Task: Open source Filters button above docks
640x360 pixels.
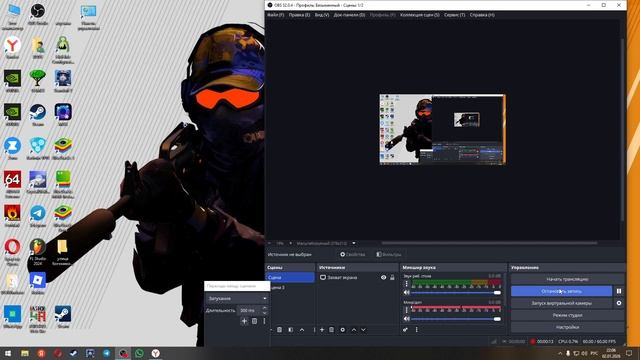Action: 389,254
